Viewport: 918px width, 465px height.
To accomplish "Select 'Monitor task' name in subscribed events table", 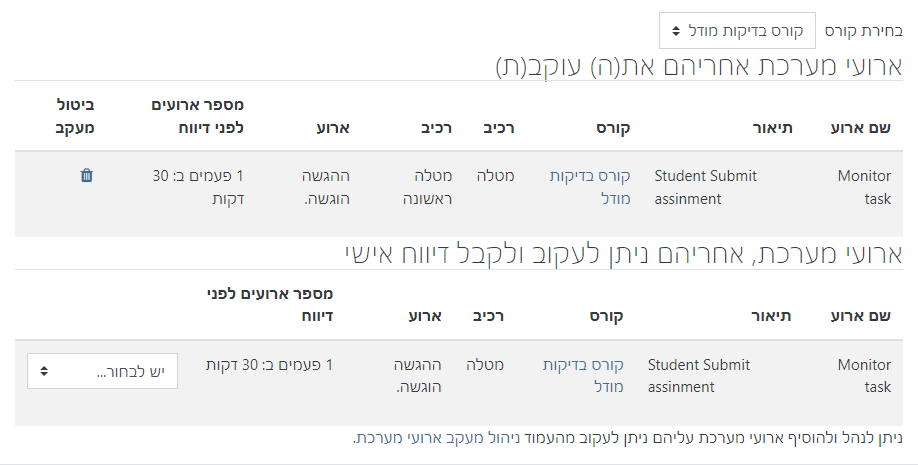I will 864,187.
